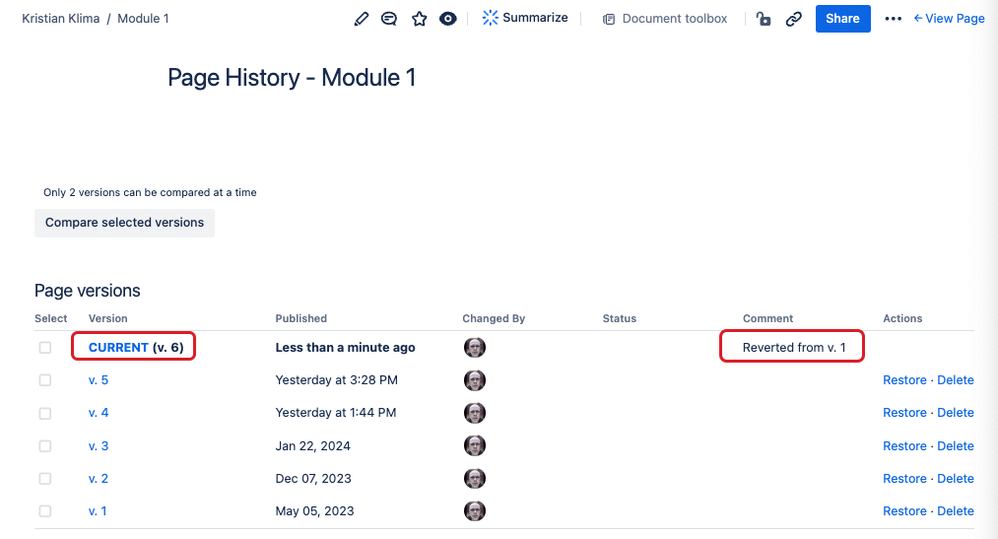Click the Summarize AI button
The image size is (998, 539).
pyautogui.click(x=524, y=18)
